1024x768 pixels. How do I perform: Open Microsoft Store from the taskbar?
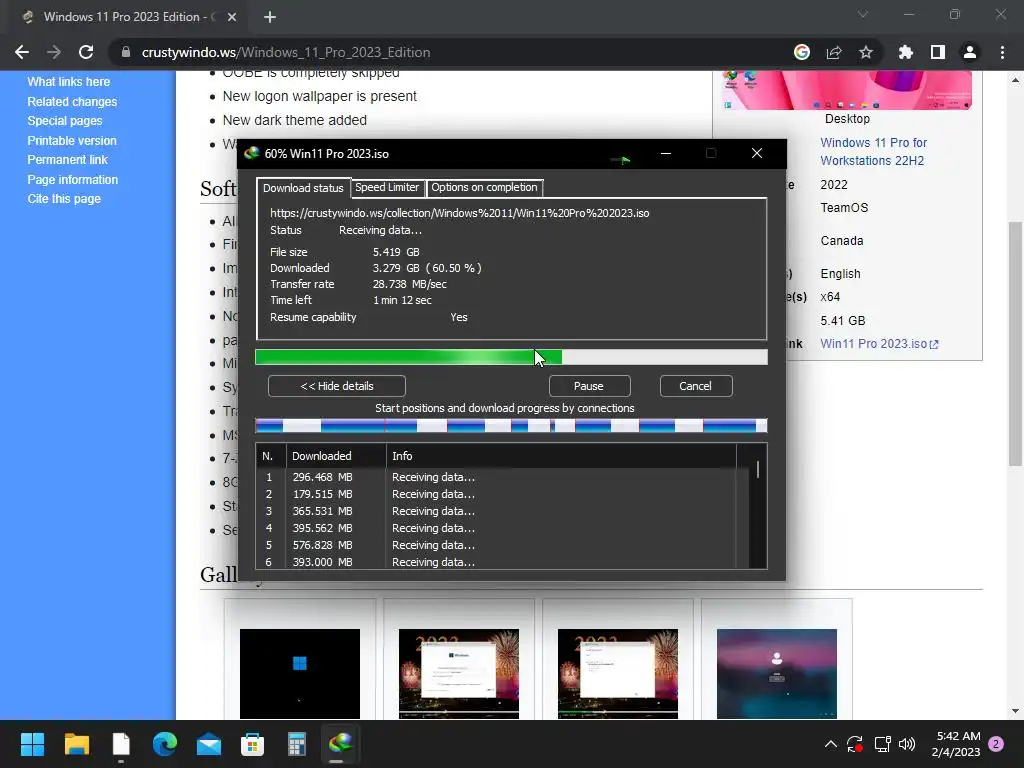click(x=253, y=744)
